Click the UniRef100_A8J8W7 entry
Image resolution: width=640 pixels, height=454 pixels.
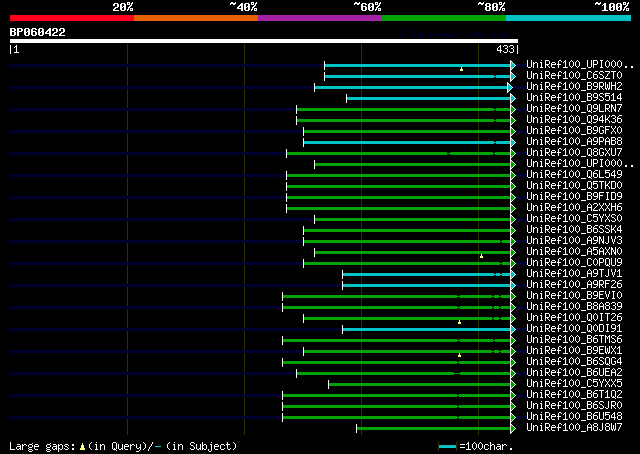(574, 428)
